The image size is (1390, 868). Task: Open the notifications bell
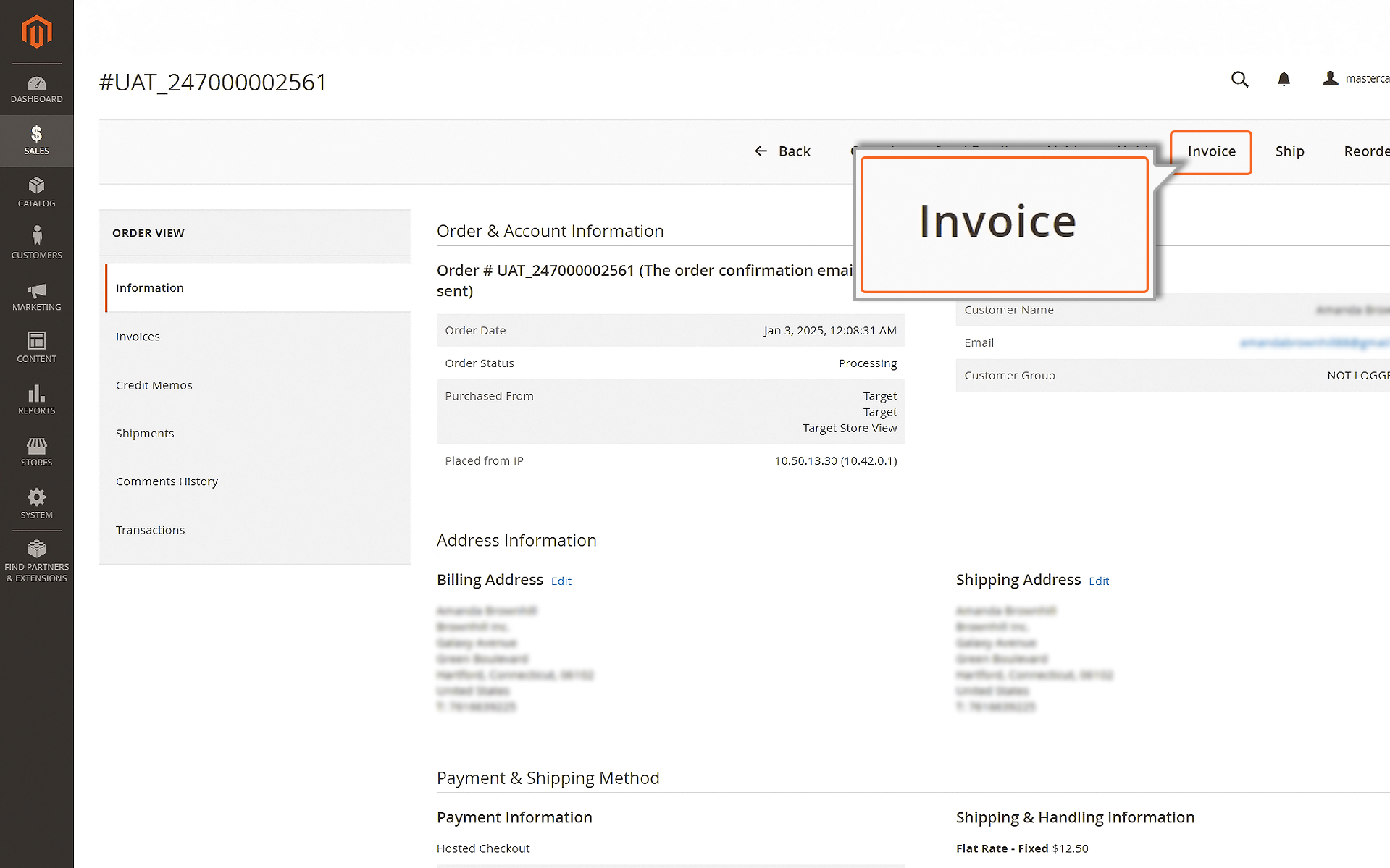coord(1284,79)
